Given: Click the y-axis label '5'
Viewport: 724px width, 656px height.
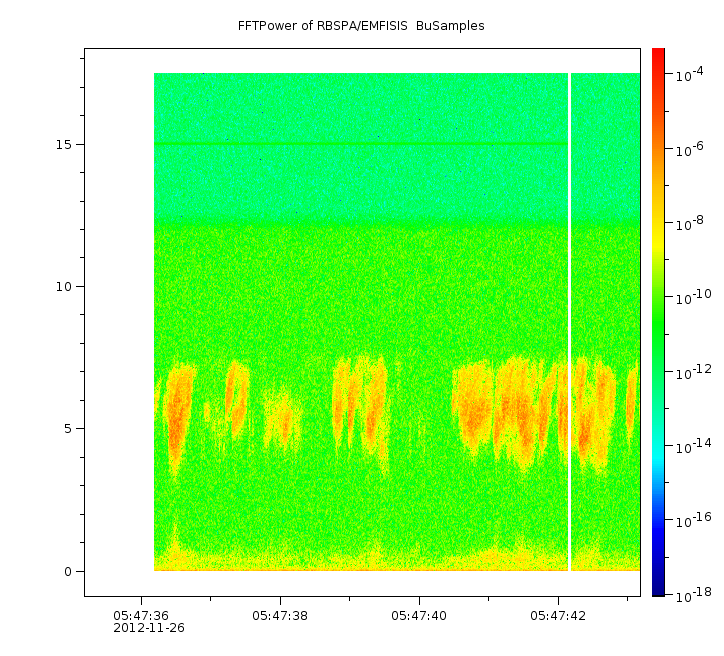Looking at the screenshot, I should click(68, 429).
